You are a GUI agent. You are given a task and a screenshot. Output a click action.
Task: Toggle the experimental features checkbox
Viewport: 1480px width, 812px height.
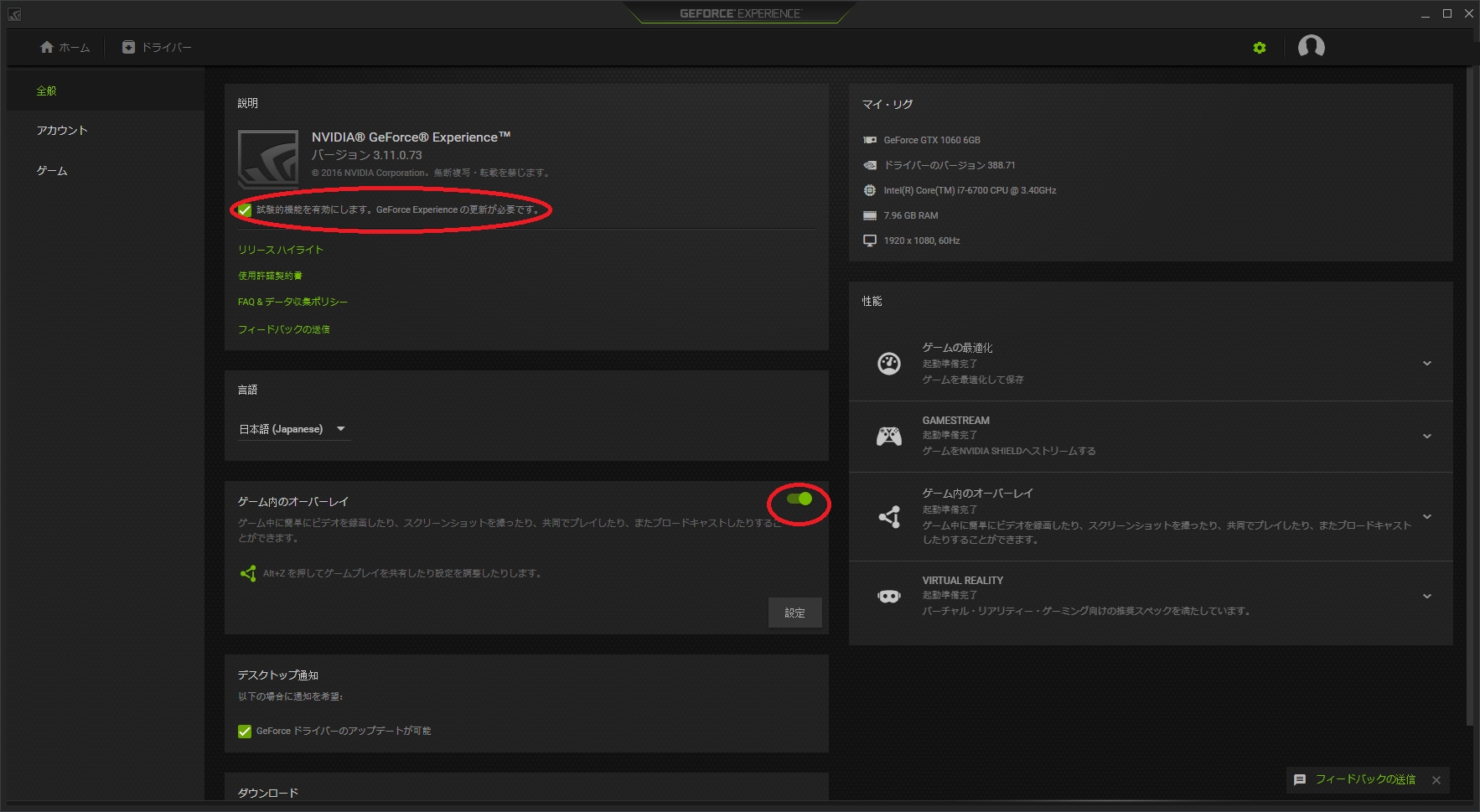pos(245,209)
